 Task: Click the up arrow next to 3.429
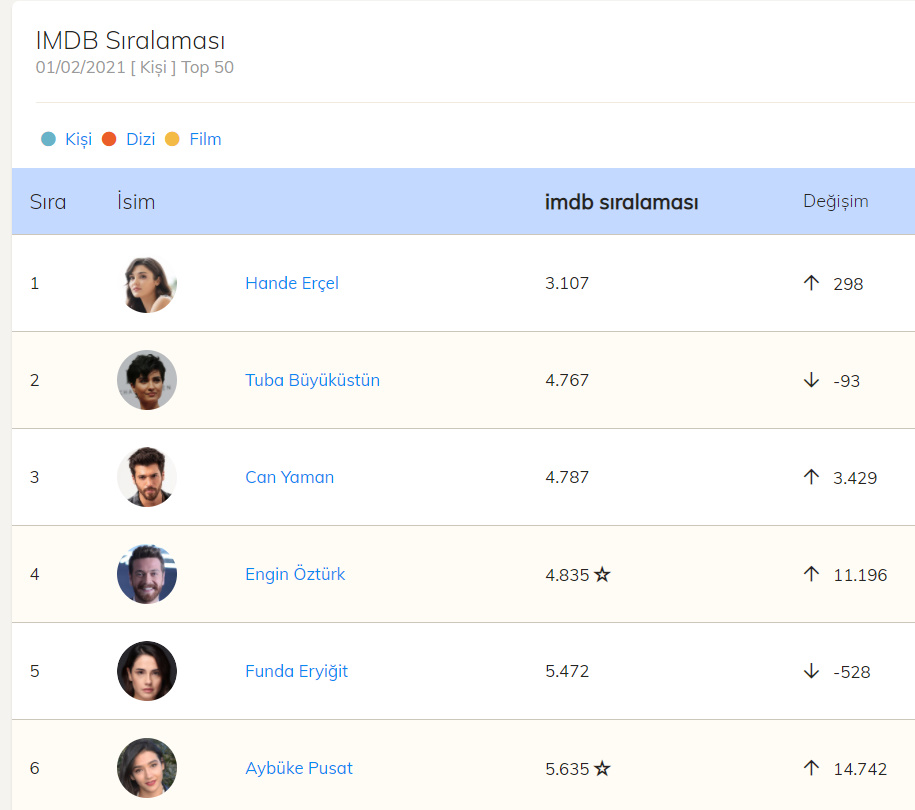pyautogui.click(x=811, y=477)
